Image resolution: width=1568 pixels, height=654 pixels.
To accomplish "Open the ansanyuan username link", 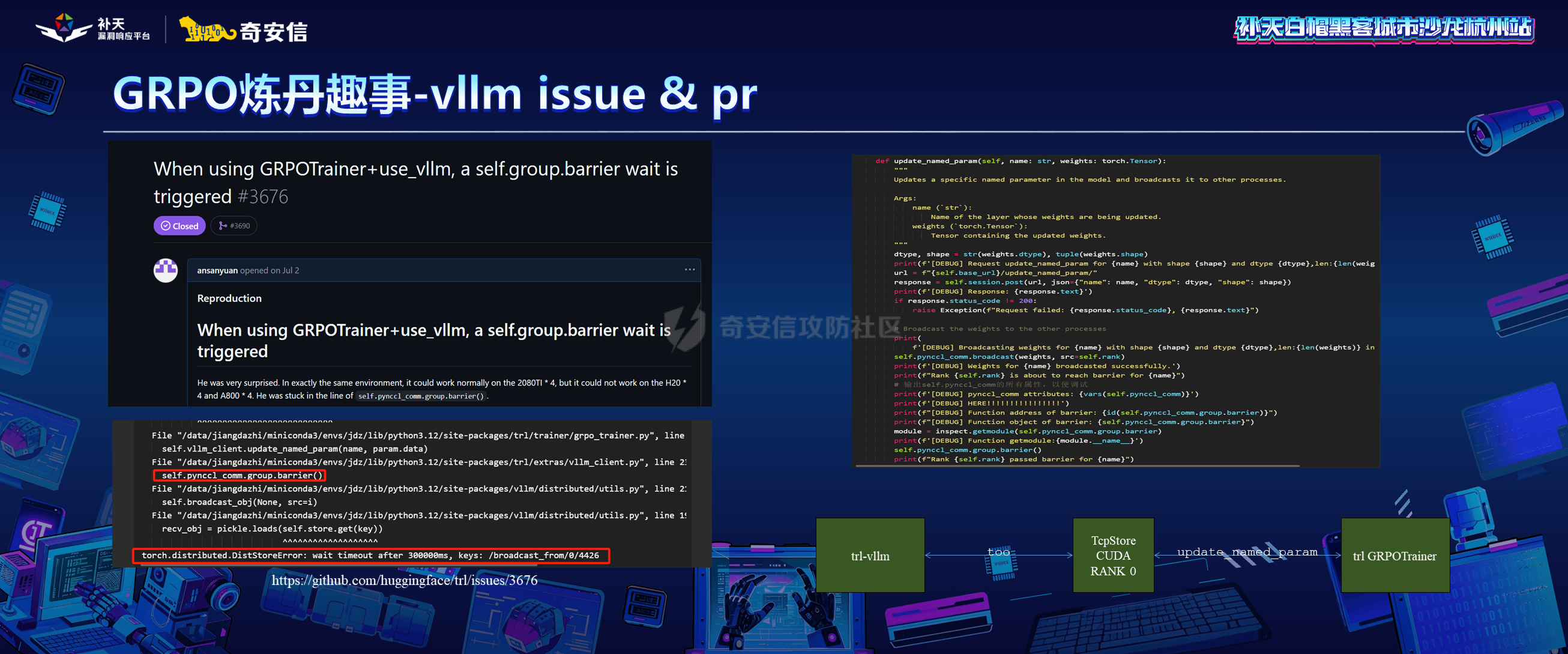I will 217,270.
